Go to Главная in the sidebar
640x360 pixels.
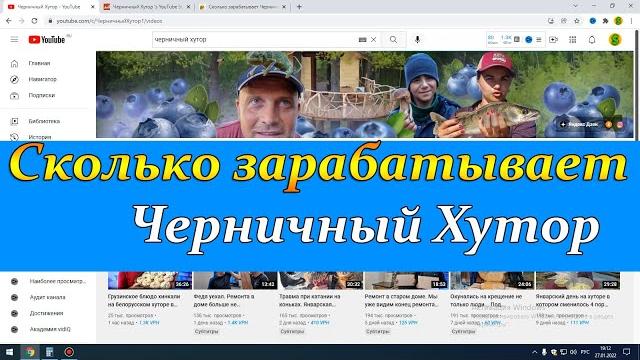pyautogui.click(x=39, y=63)
